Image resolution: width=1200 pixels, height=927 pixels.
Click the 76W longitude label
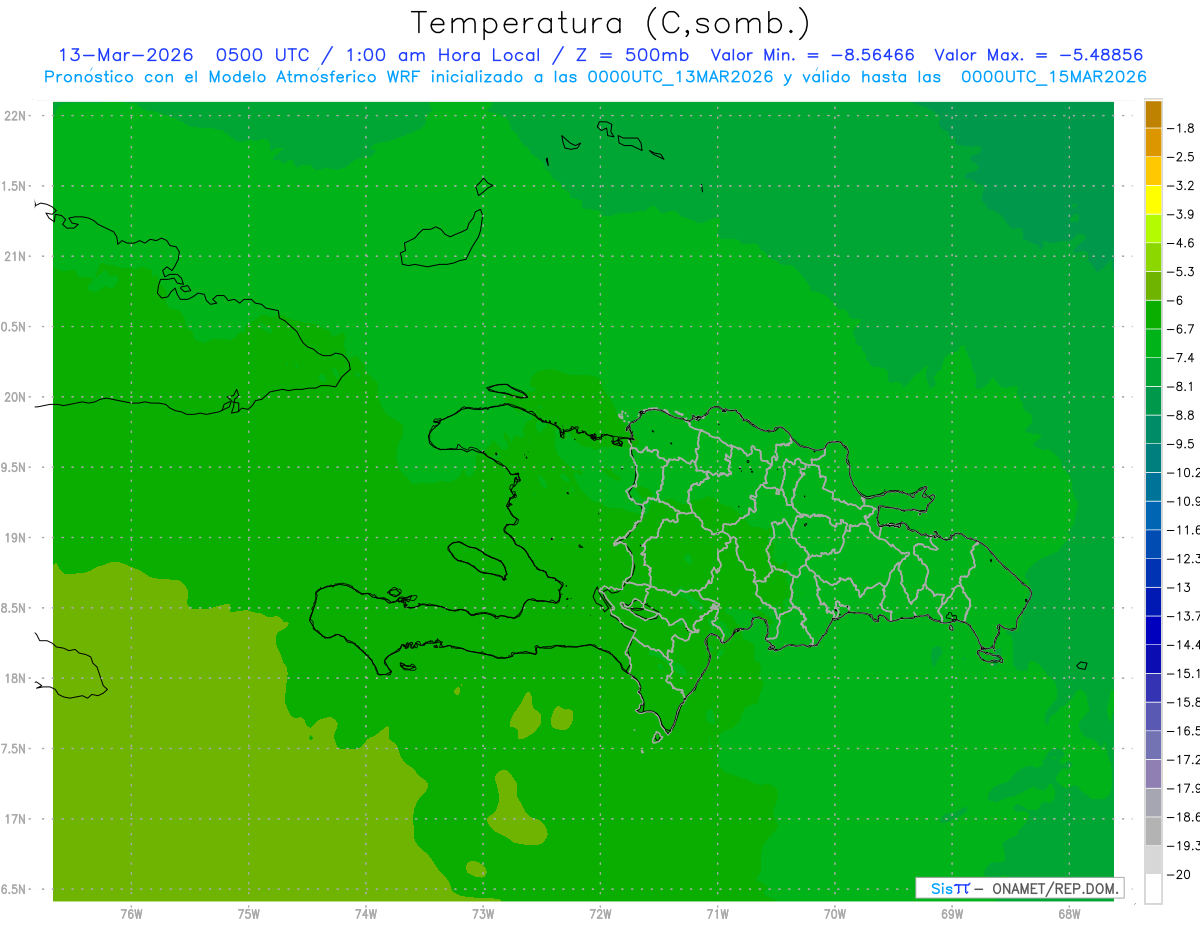[x=131, y=914]
